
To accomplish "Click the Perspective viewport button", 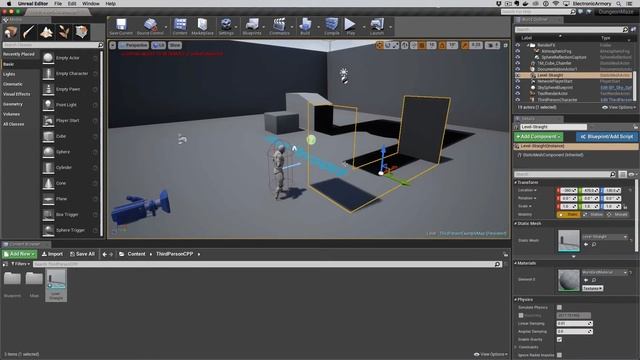I will [134, 45].
